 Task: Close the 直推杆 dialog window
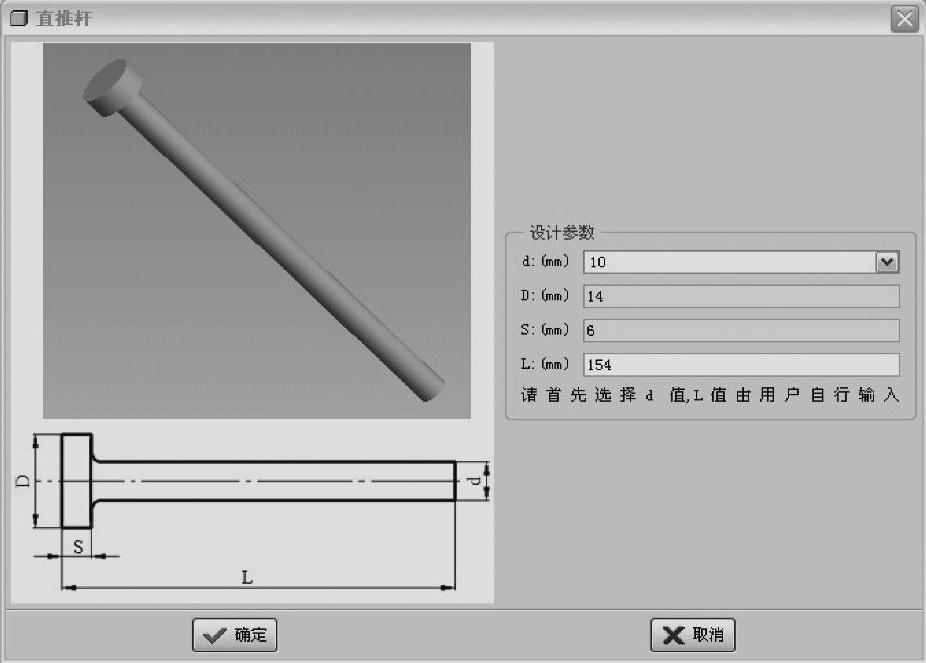pyautogui.click(x=904, y=18)
